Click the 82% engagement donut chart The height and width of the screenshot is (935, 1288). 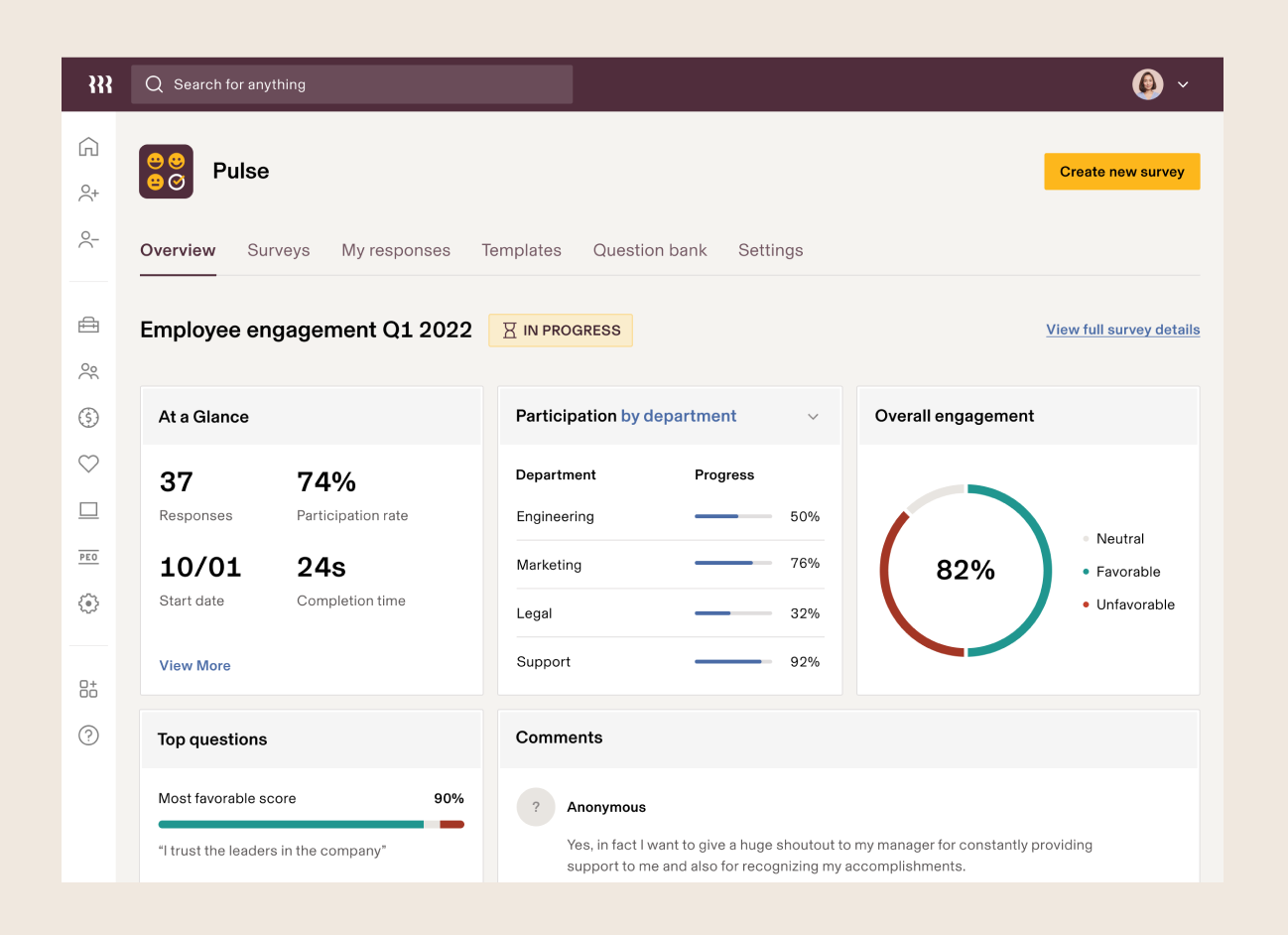pos(966,571)
